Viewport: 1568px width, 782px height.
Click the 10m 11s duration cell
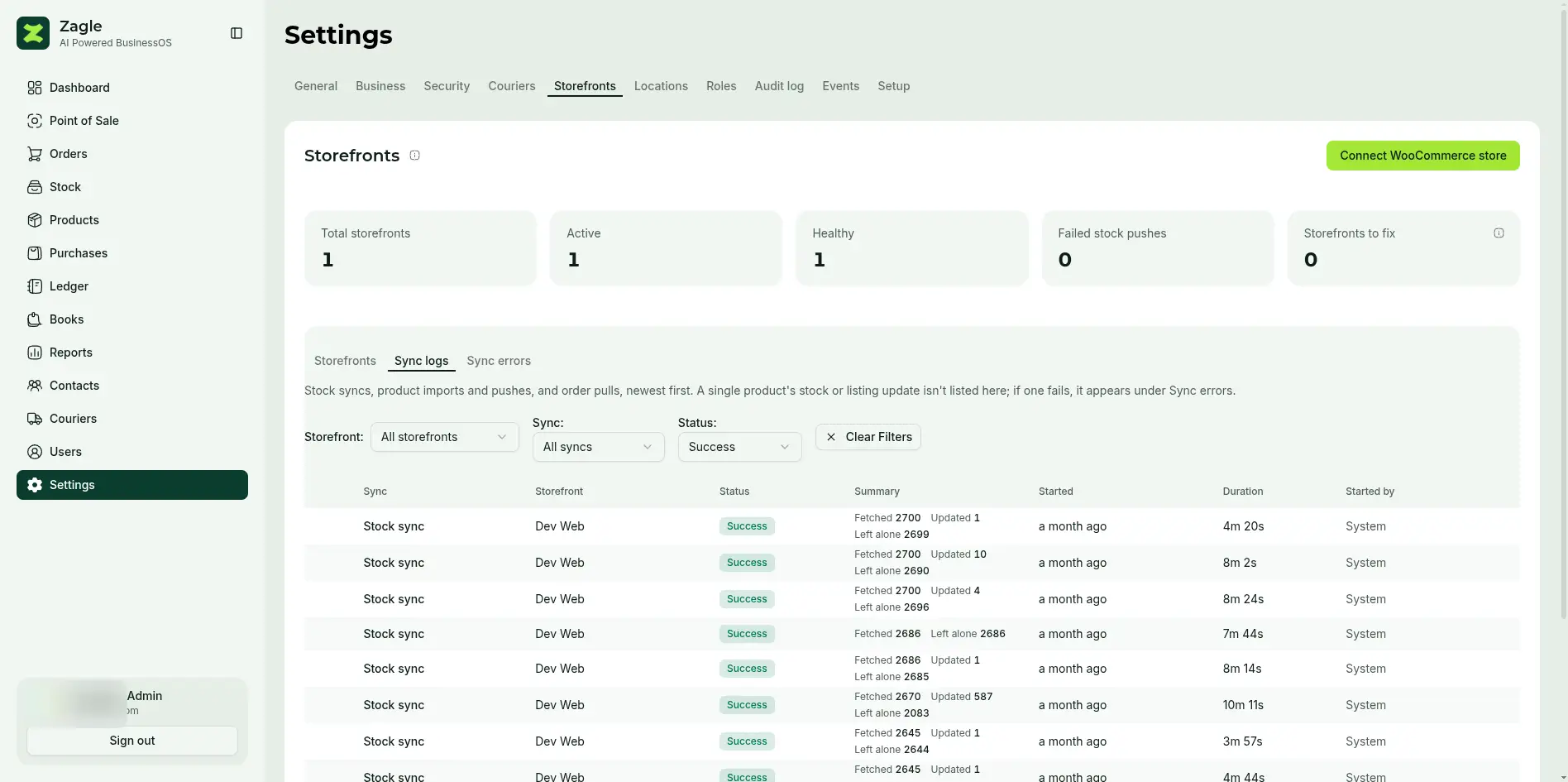coord(1243,705)
